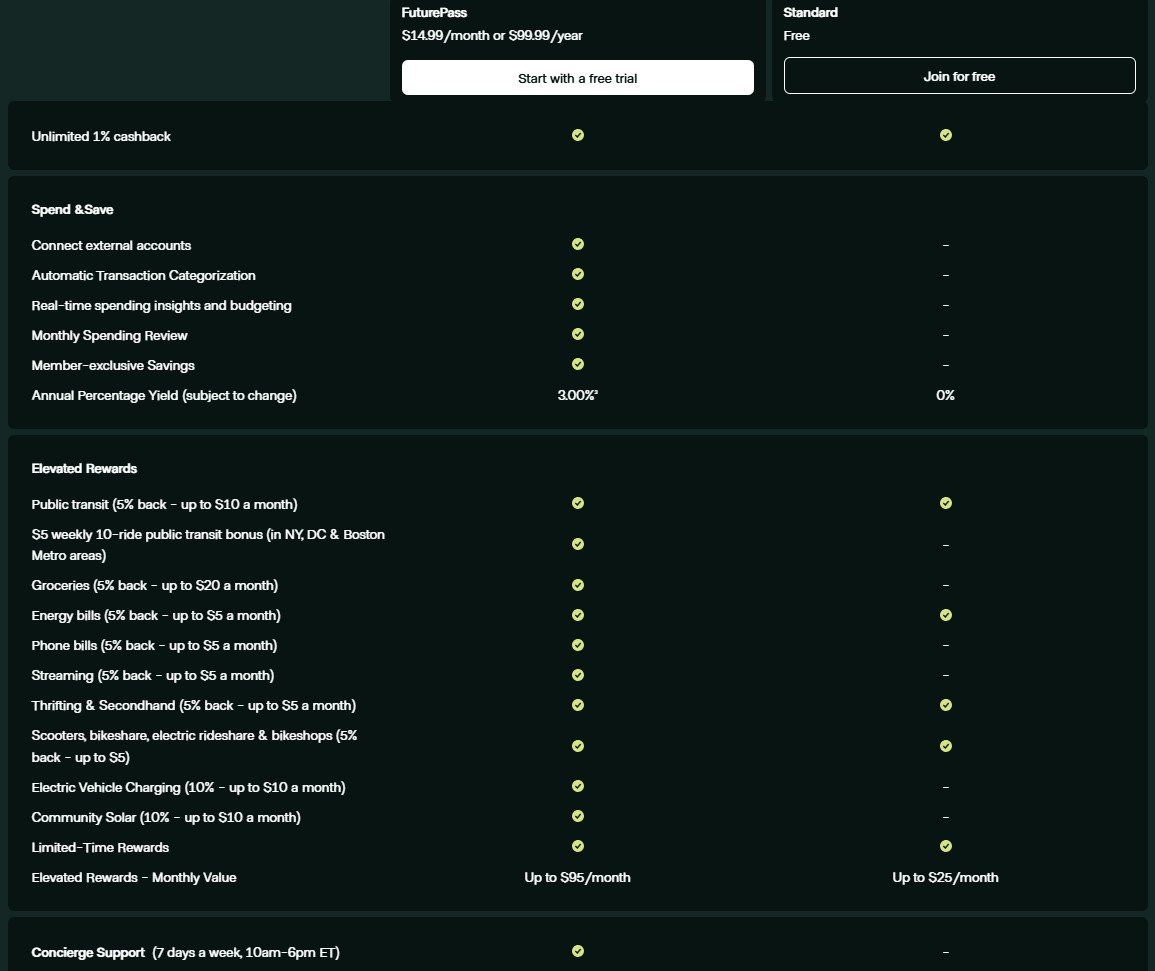Click the 'Electric Vehicle Charging (10%' label

[x=189, y=788]
